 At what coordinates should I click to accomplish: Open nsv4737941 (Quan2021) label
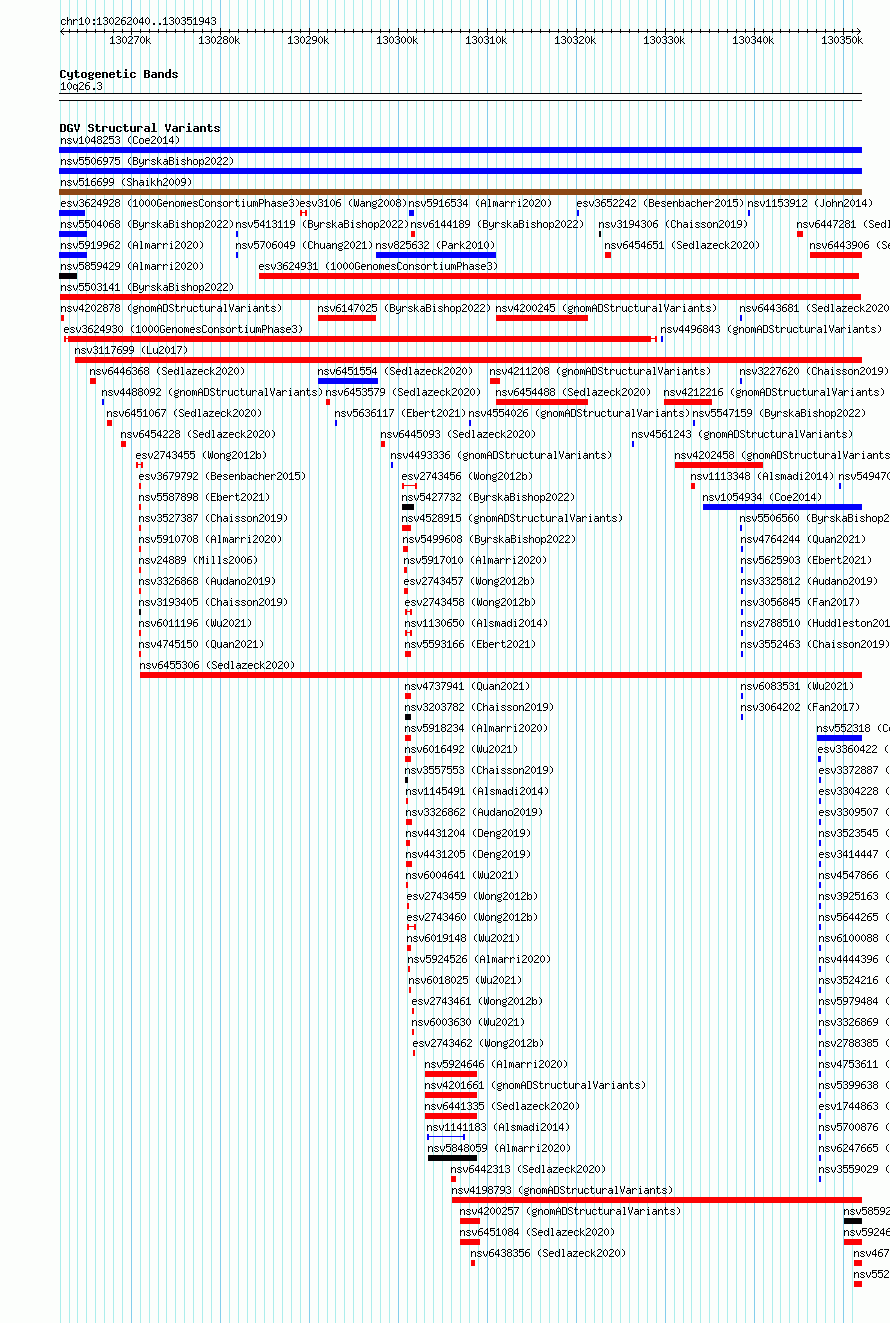pos(468,686)
